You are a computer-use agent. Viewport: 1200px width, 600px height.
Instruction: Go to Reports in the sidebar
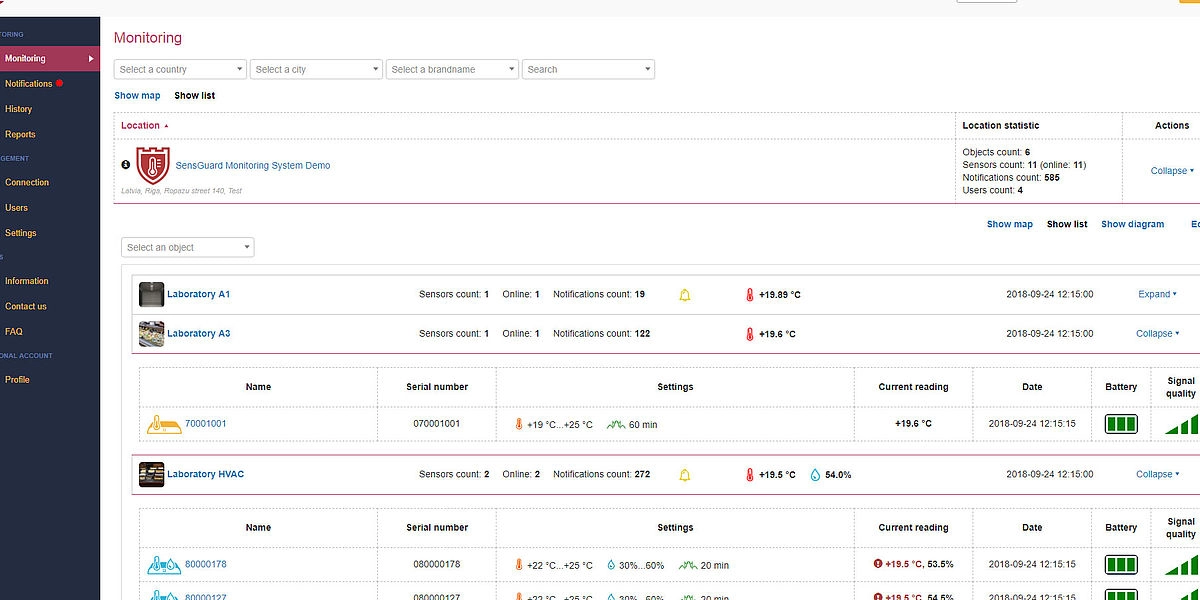[x=20, y=135]
